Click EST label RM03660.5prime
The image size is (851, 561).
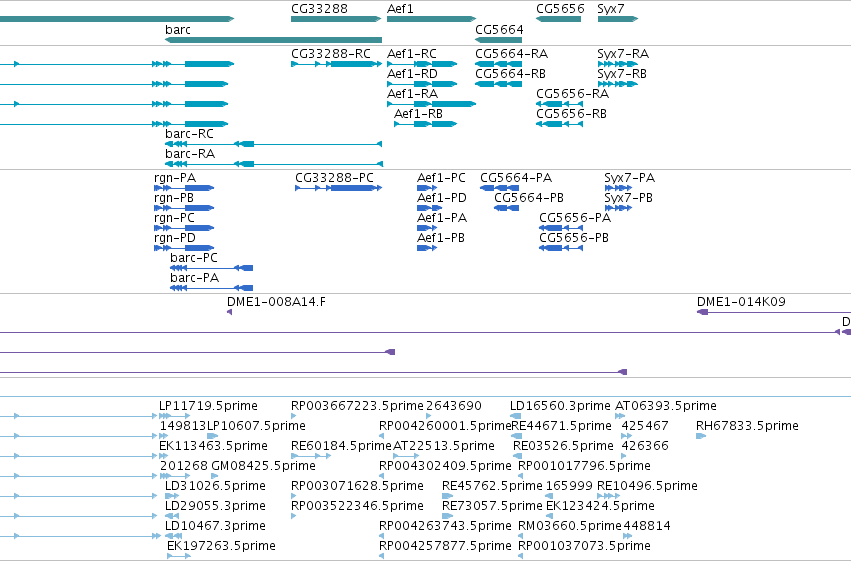569,526
